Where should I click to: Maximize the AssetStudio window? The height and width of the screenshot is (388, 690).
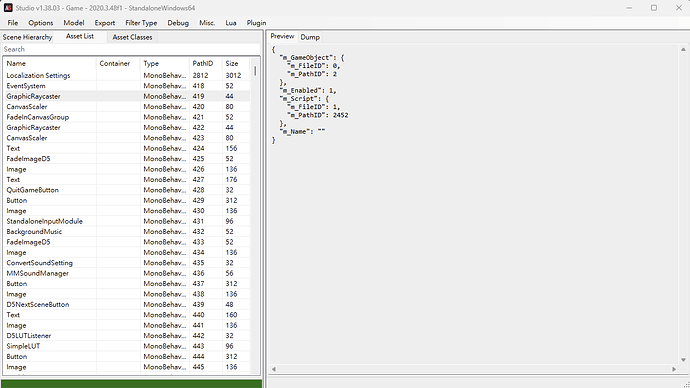click(x=654, y=8)
